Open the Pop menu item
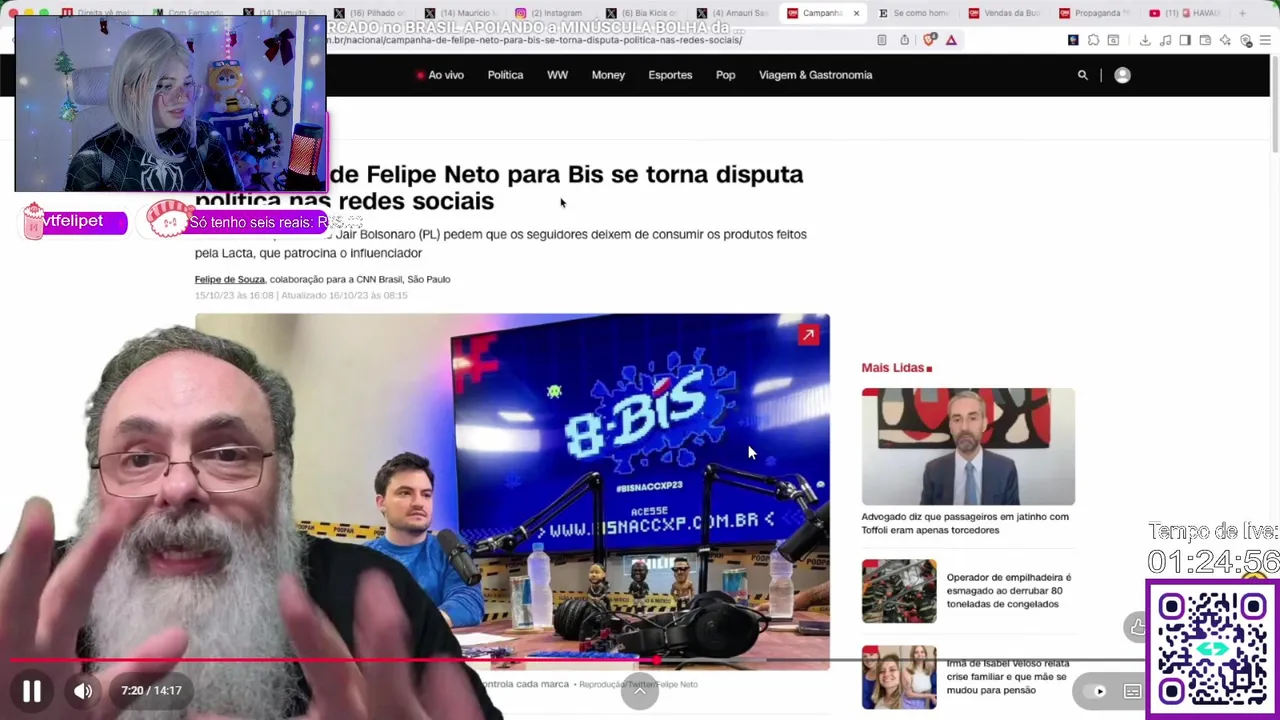The width and height of the screenshot is (1280, 720). coord(725,75)
